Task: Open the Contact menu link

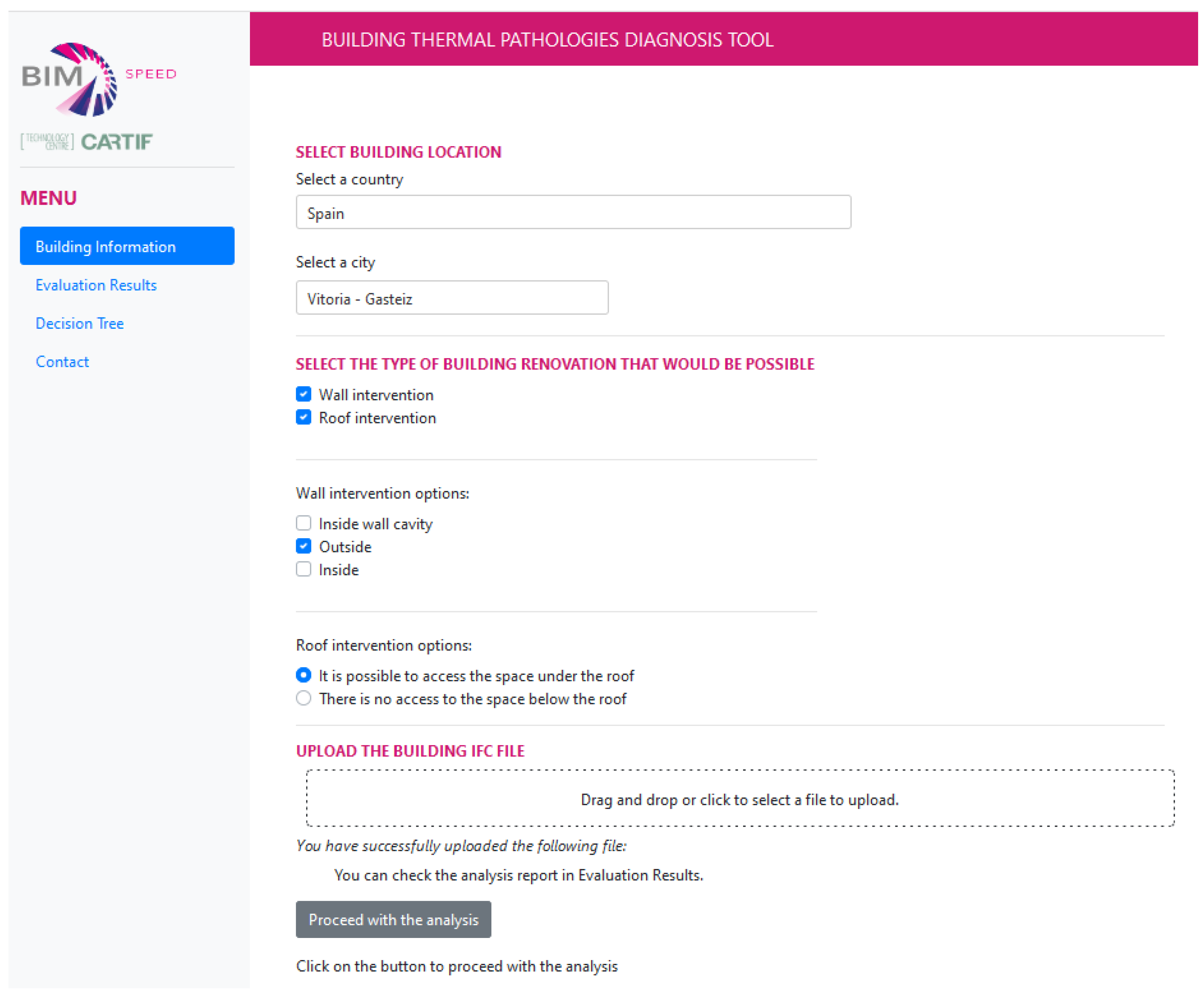Action: click(x=62, y=362)
